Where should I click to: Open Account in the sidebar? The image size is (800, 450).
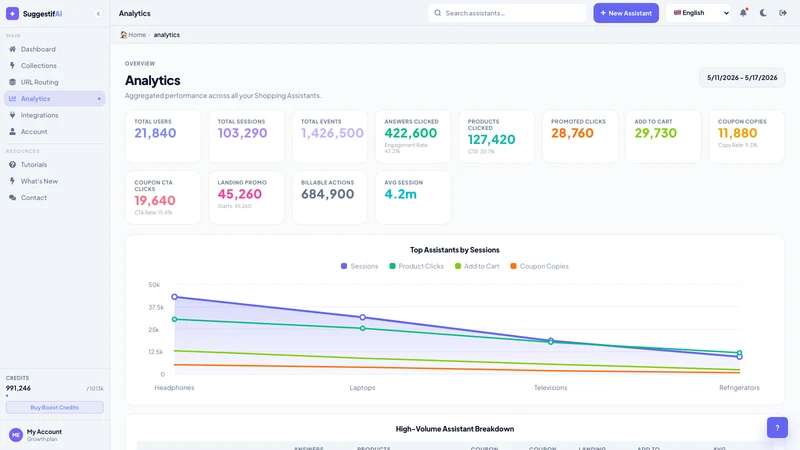55,132
